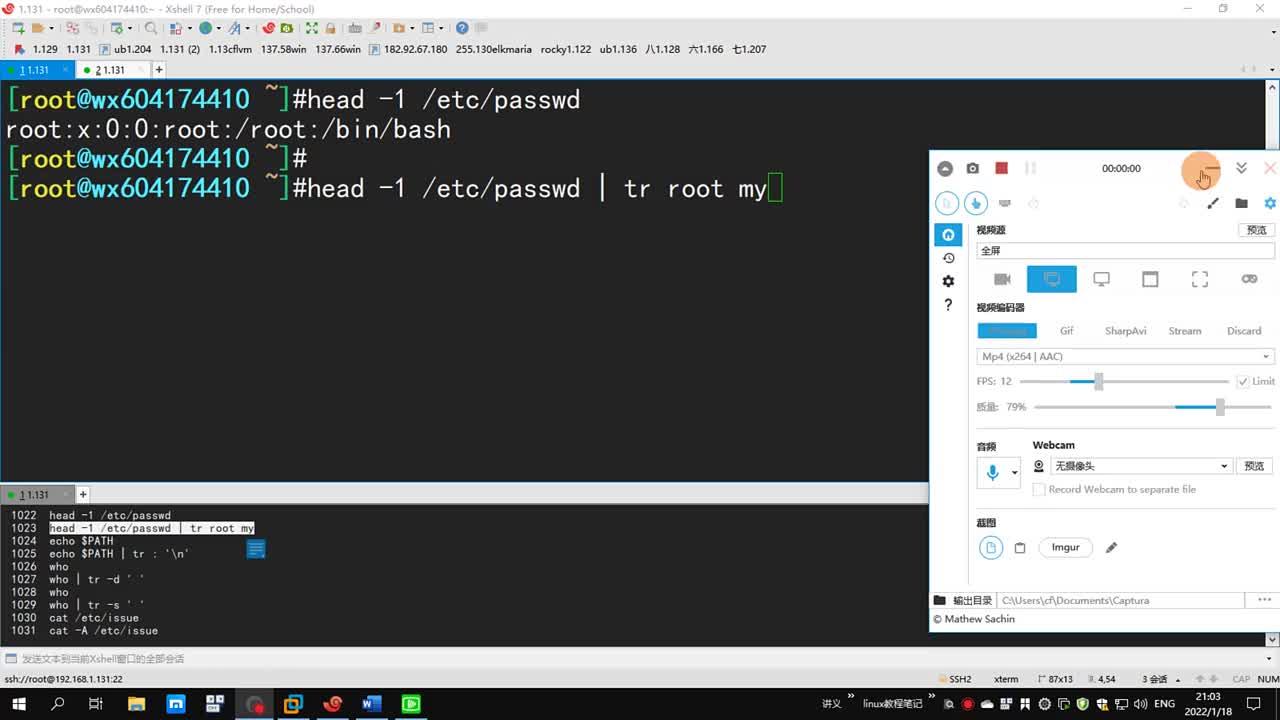Open the Mp4 (x264 | AAC) codec dropdown
The image size is (1280, 720).
[1125, 357]
